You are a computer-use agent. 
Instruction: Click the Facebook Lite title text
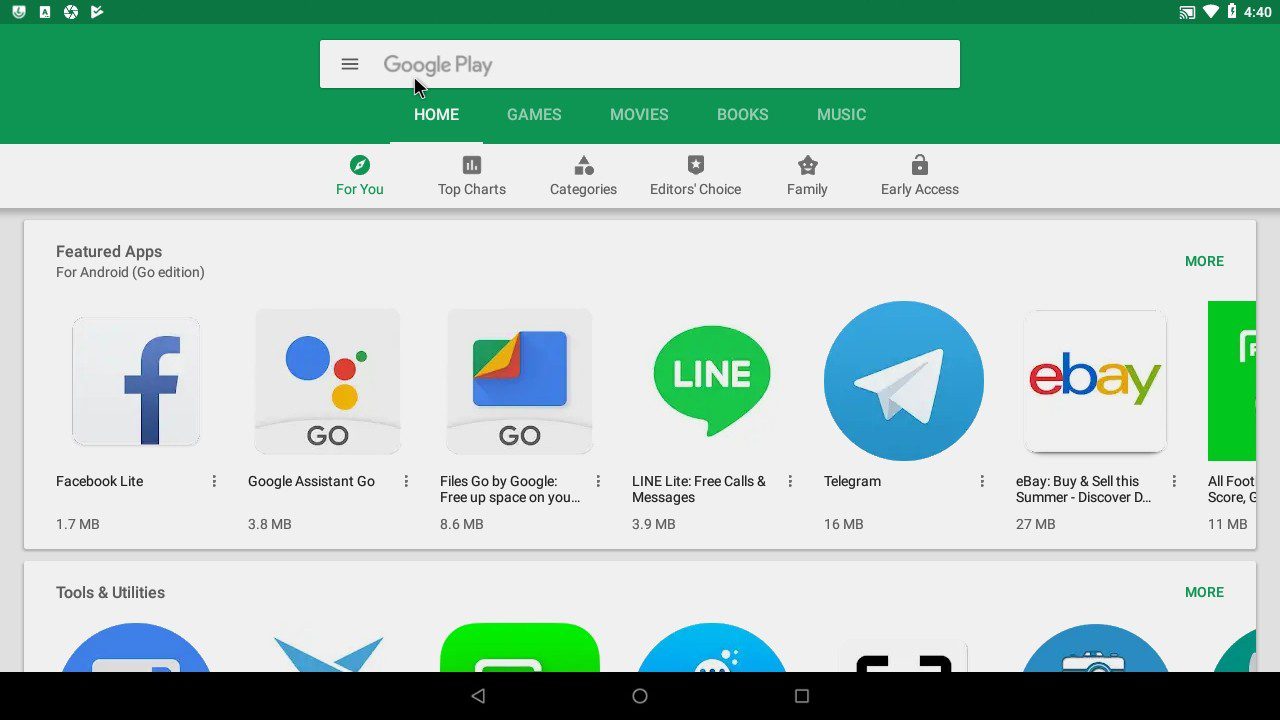[x=100, y=481]
